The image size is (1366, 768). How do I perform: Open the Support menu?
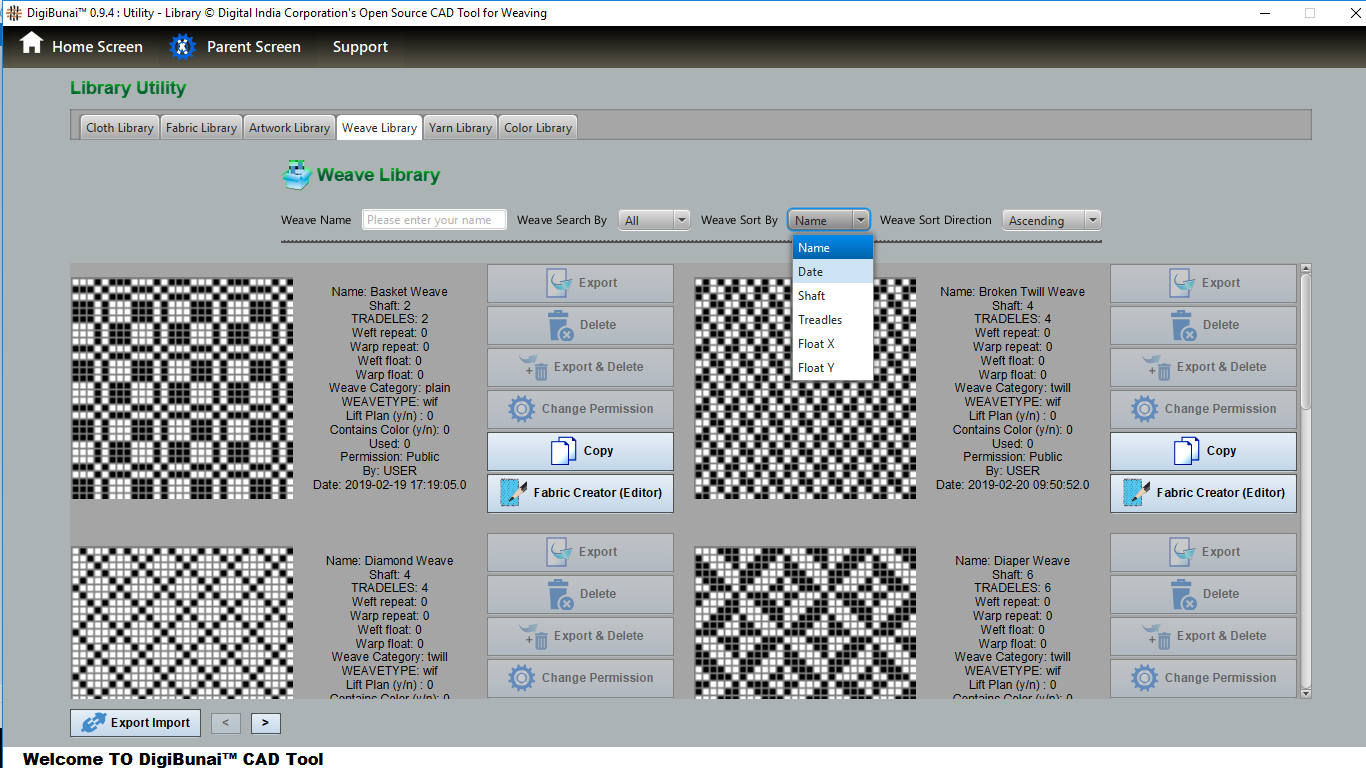(360, 47)
